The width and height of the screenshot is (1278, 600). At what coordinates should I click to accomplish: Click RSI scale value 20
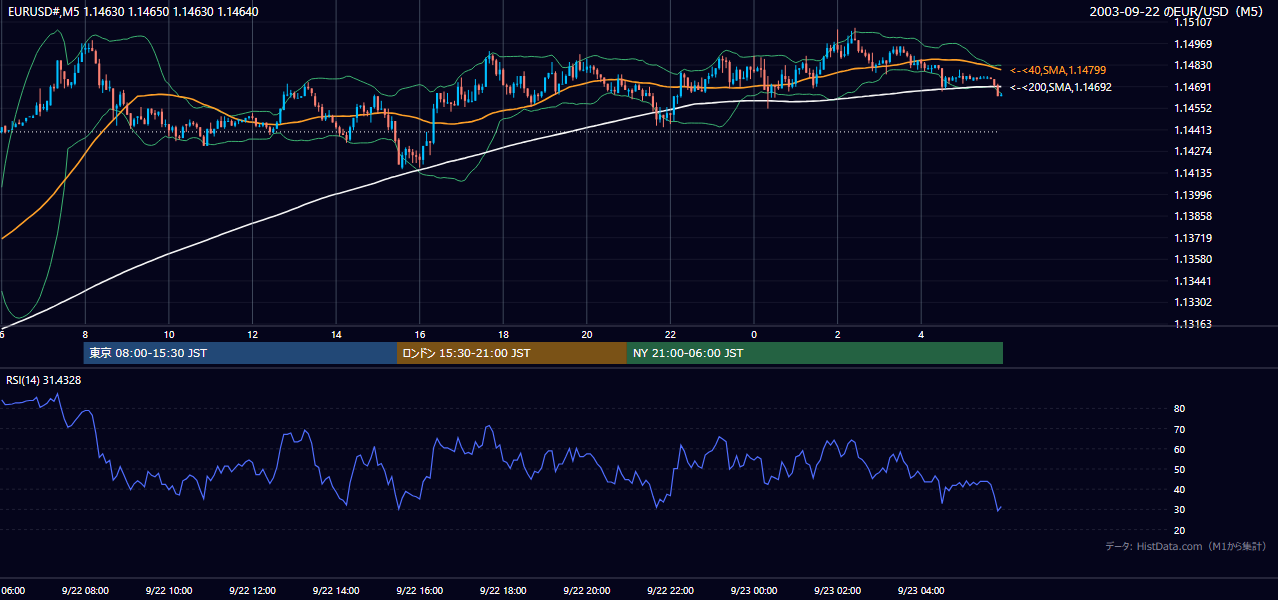[x=1180, y=530]
